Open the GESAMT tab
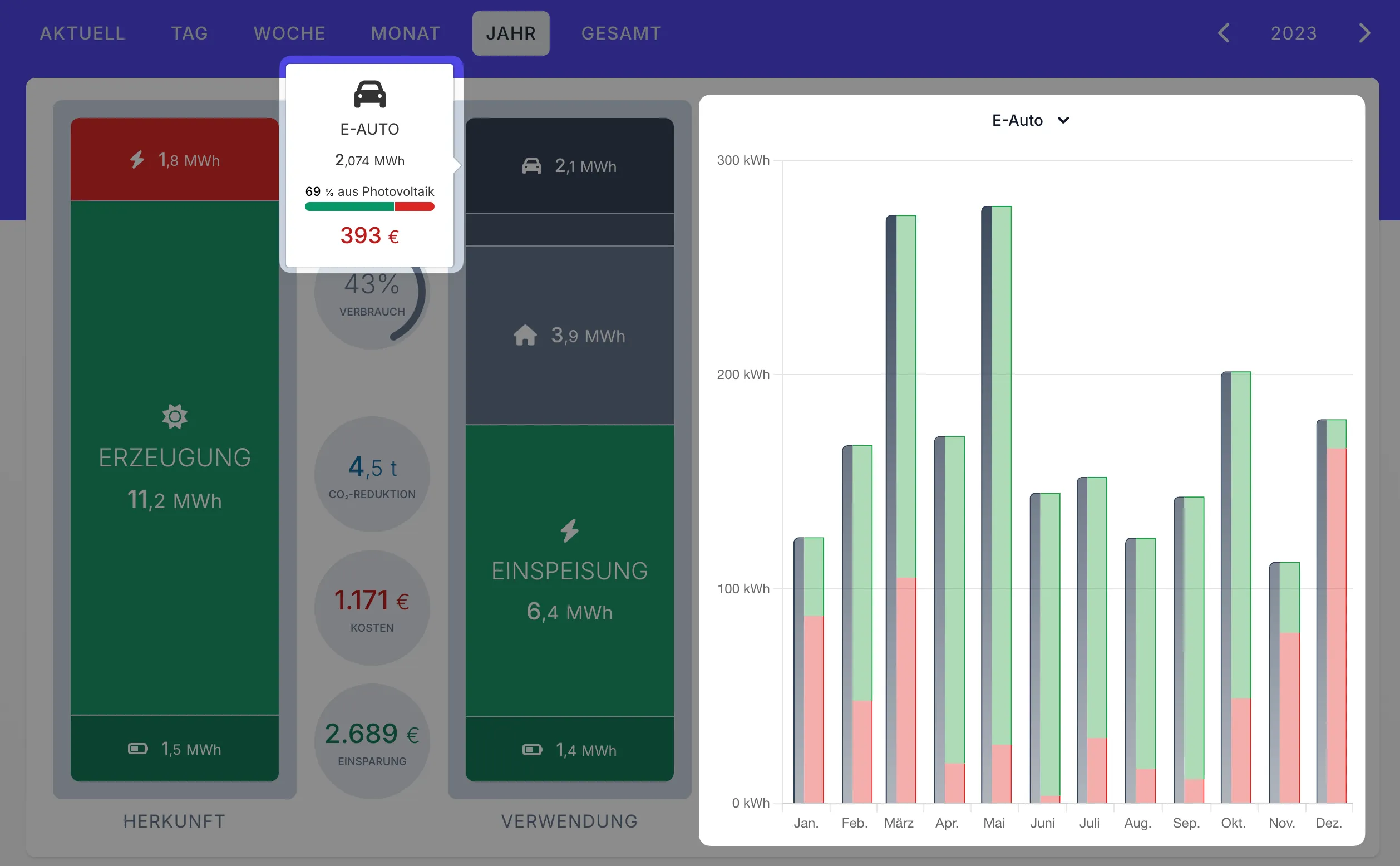 pos(622,33)
